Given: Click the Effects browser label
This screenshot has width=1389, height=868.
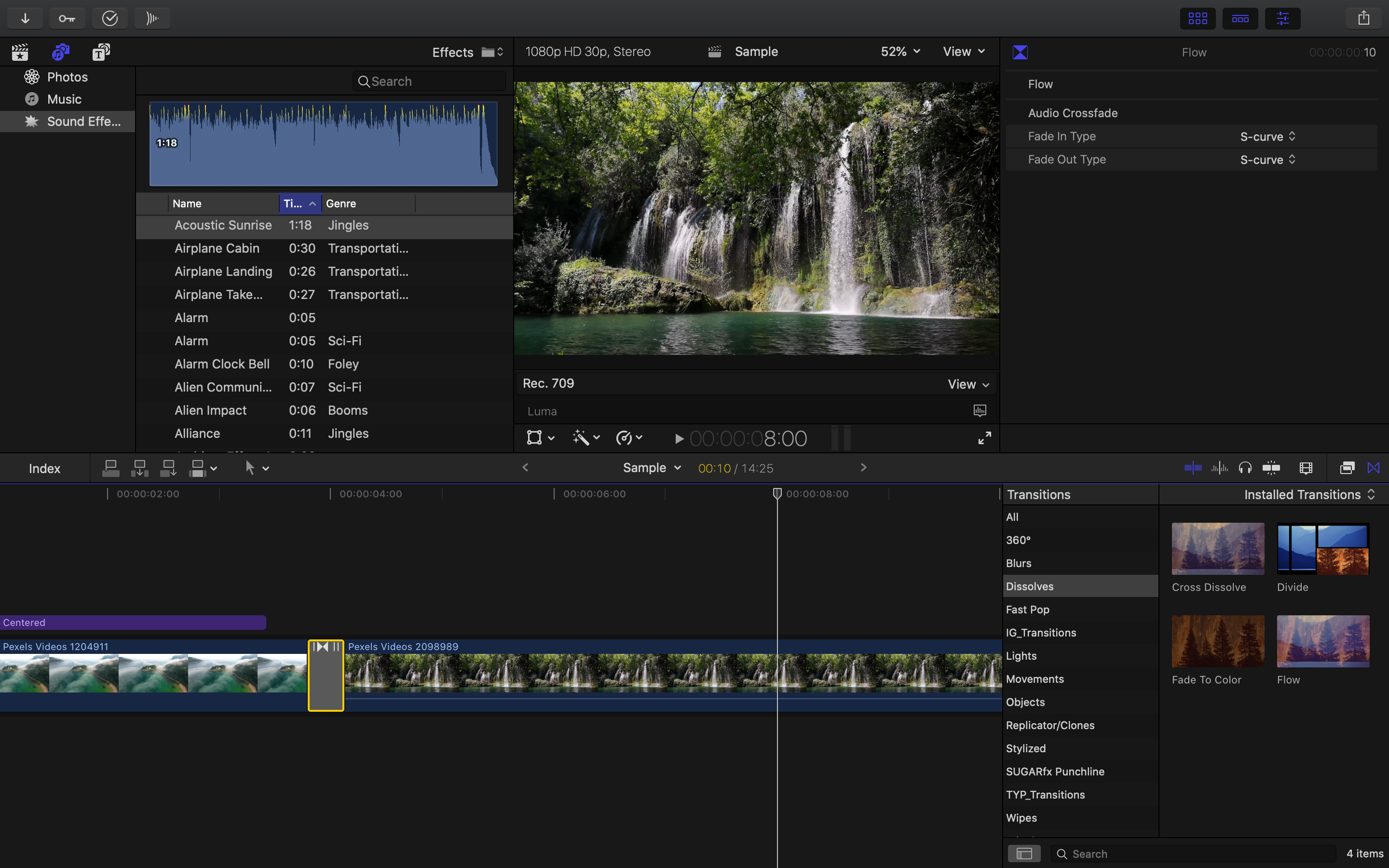Looking at the screenshot, I should (452, 52).
